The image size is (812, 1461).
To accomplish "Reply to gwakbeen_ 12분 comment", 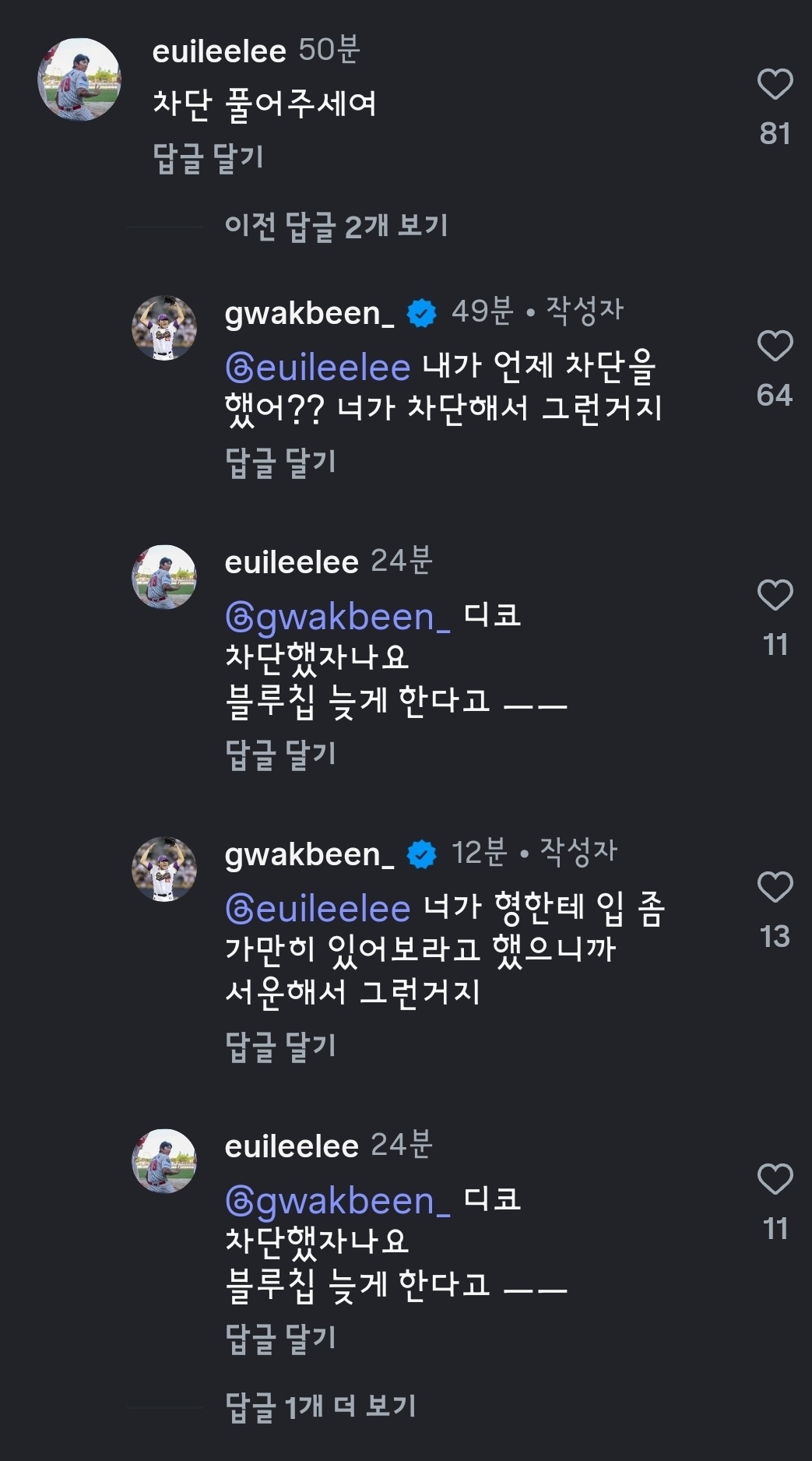I will point(280,1046).
